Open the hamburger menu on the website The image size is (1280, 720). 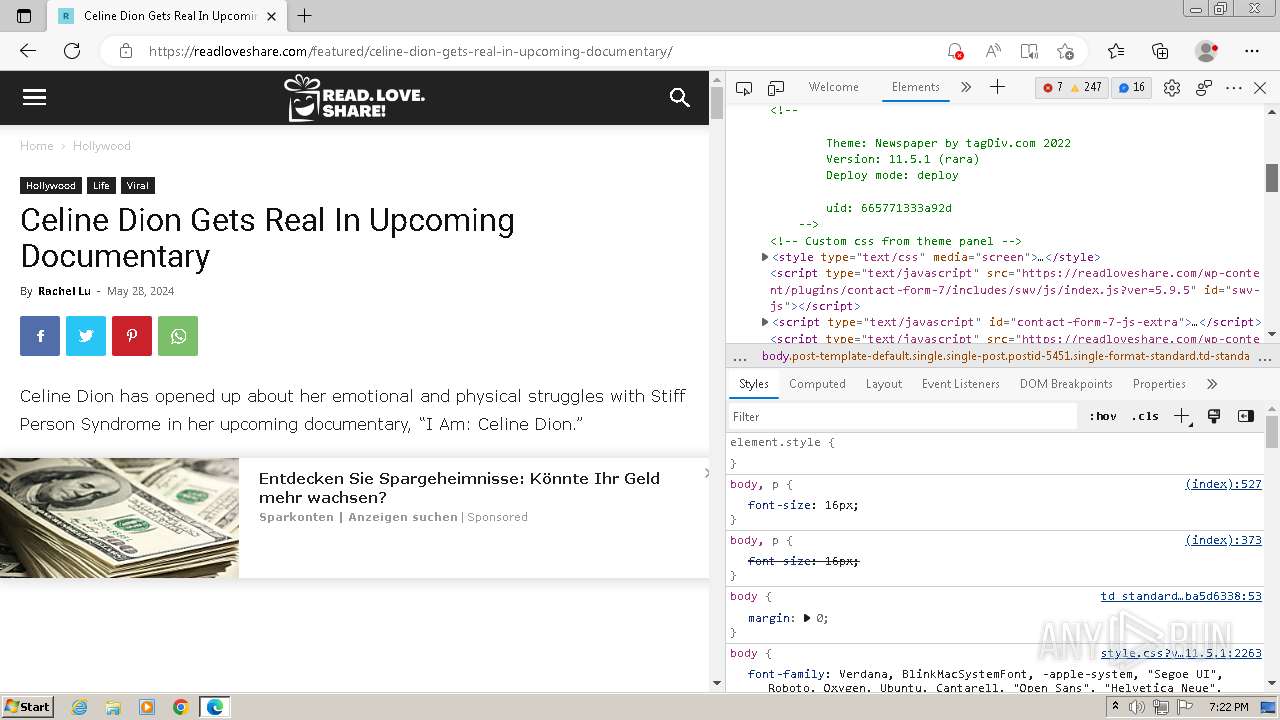(x=34, y=97)
